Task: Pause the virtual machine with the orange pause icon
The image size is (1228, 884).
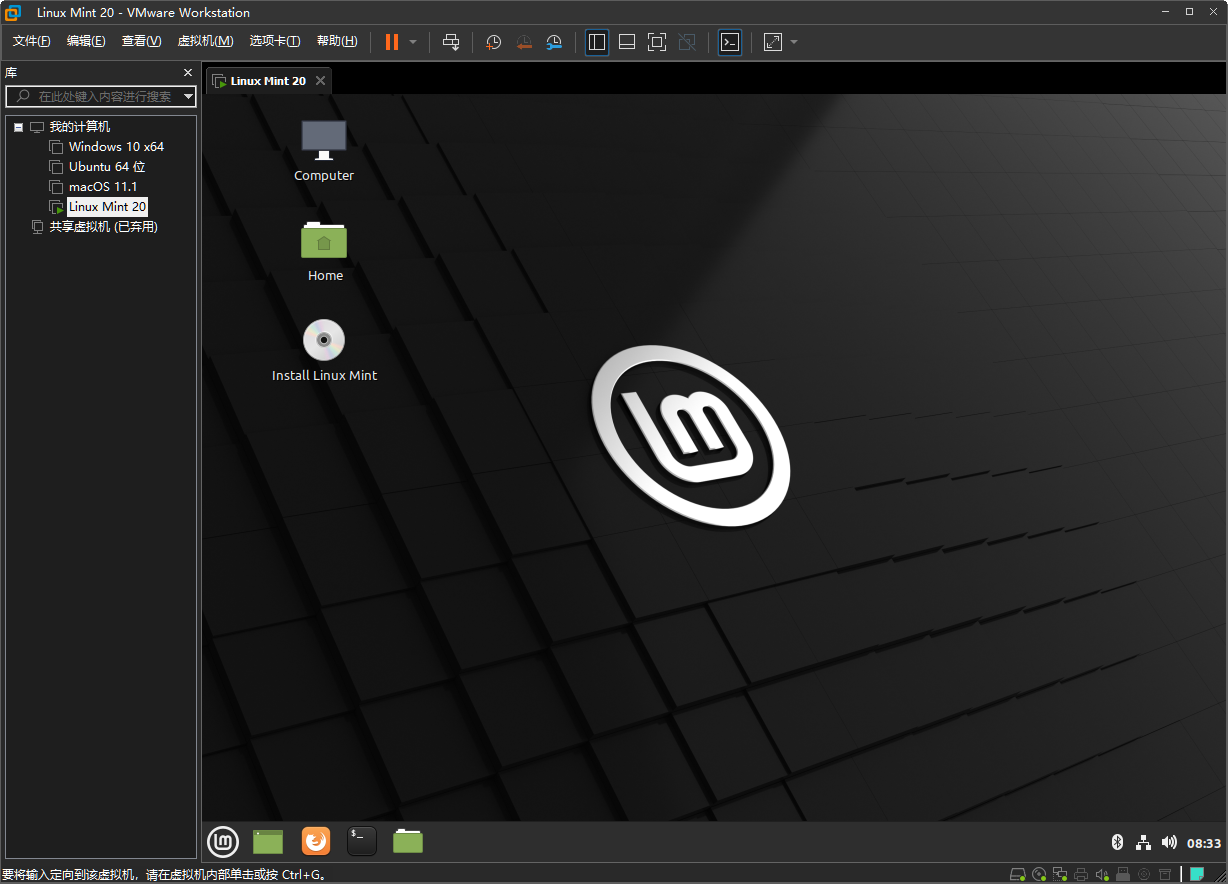Action: [391, 42]
